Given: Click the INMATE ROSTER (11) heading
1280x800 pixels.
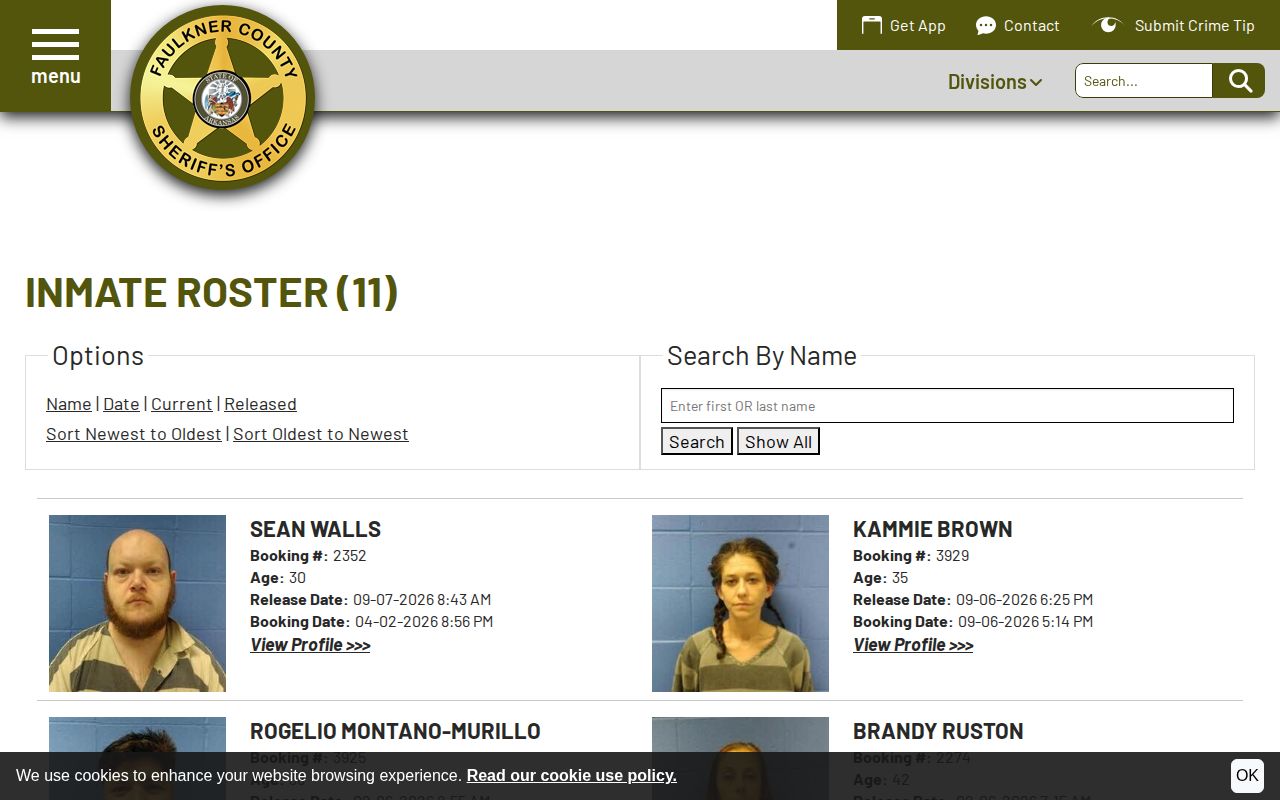Looking at the screenshot, I should [x=212, y=292].
